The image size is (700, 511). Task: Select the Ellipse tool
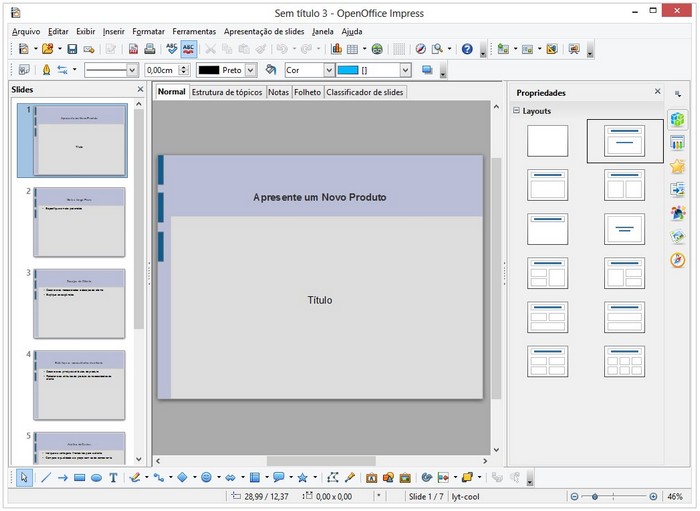point(96,478)
